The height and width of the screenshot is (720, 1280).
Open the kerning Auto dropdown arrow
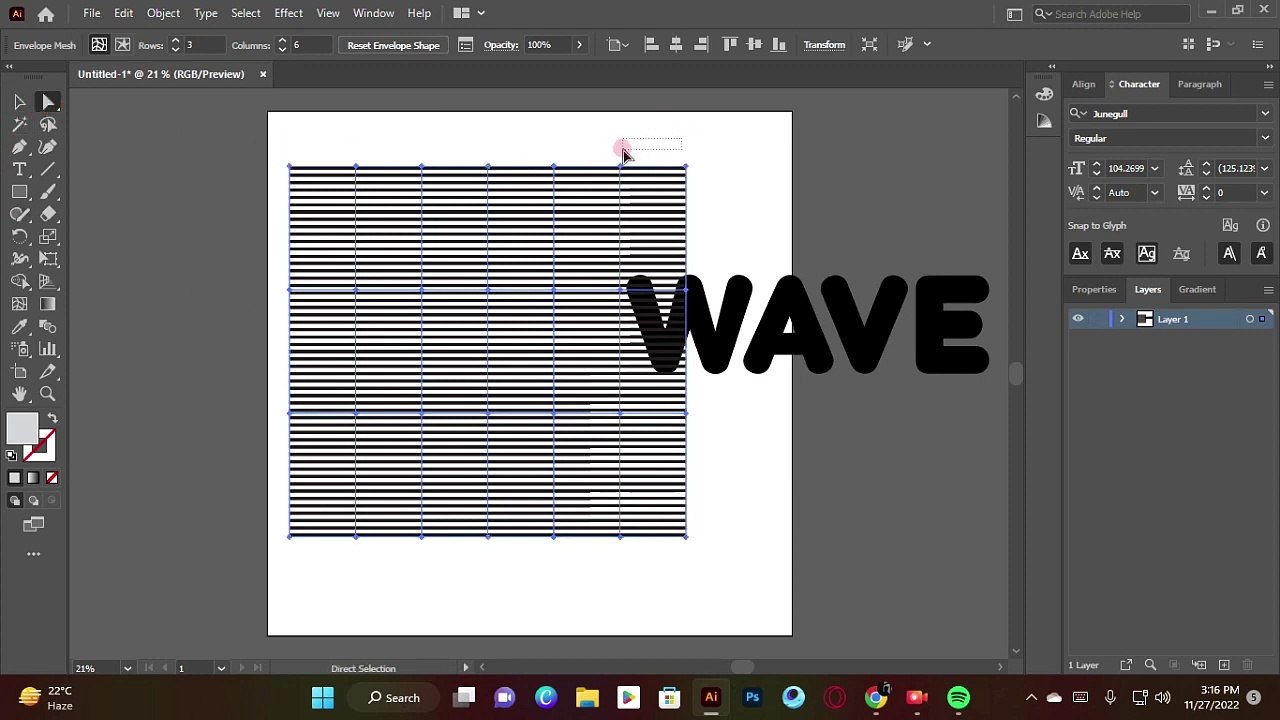pos(1155,193)
